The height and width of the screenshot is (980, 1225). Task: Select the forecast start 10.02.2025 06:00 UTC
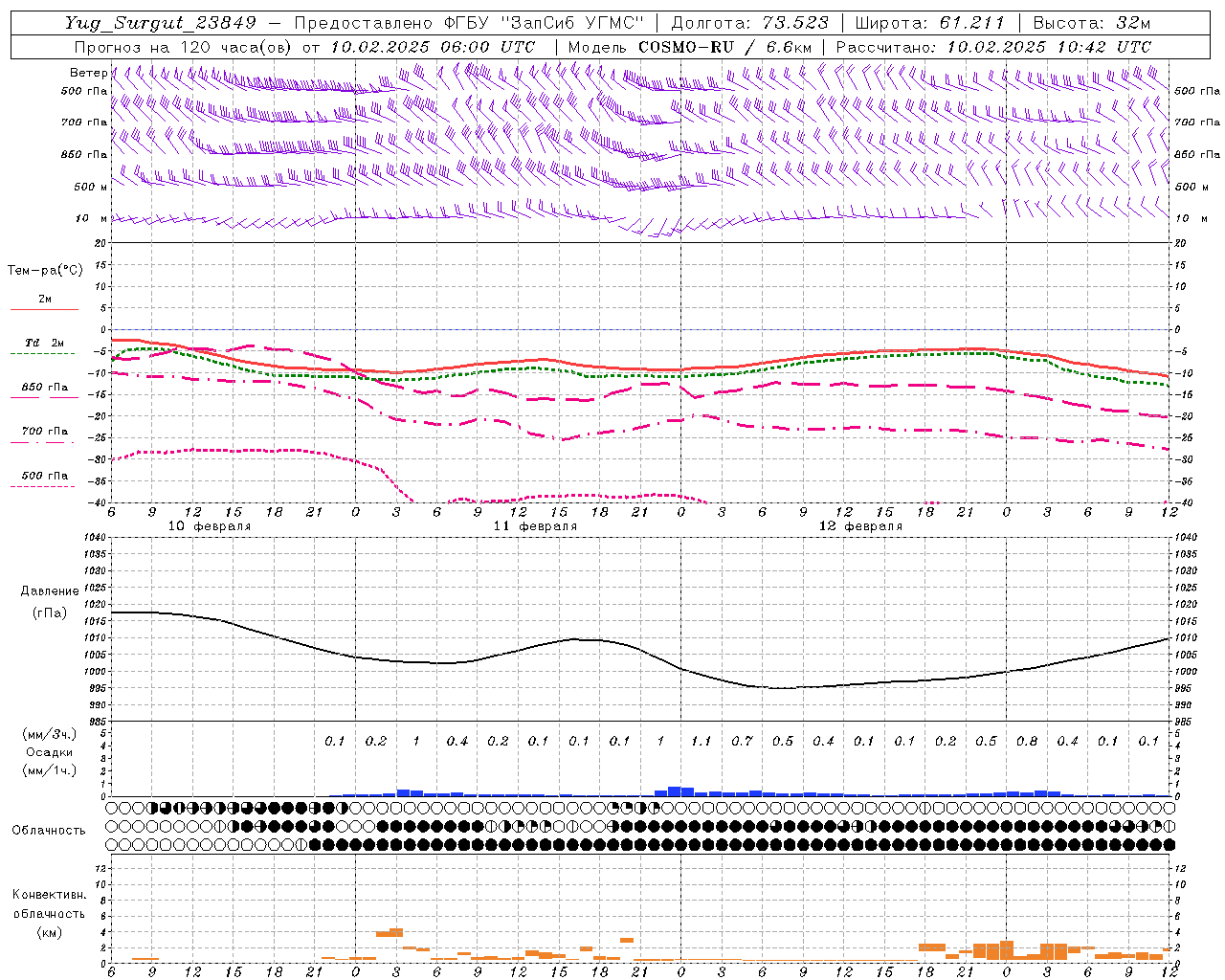pos(433,47)
